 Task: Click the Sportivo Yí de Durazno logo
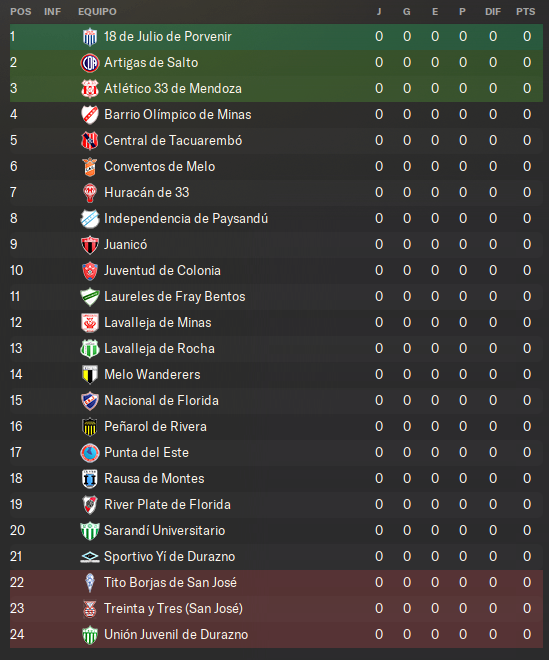coord(90,556)
